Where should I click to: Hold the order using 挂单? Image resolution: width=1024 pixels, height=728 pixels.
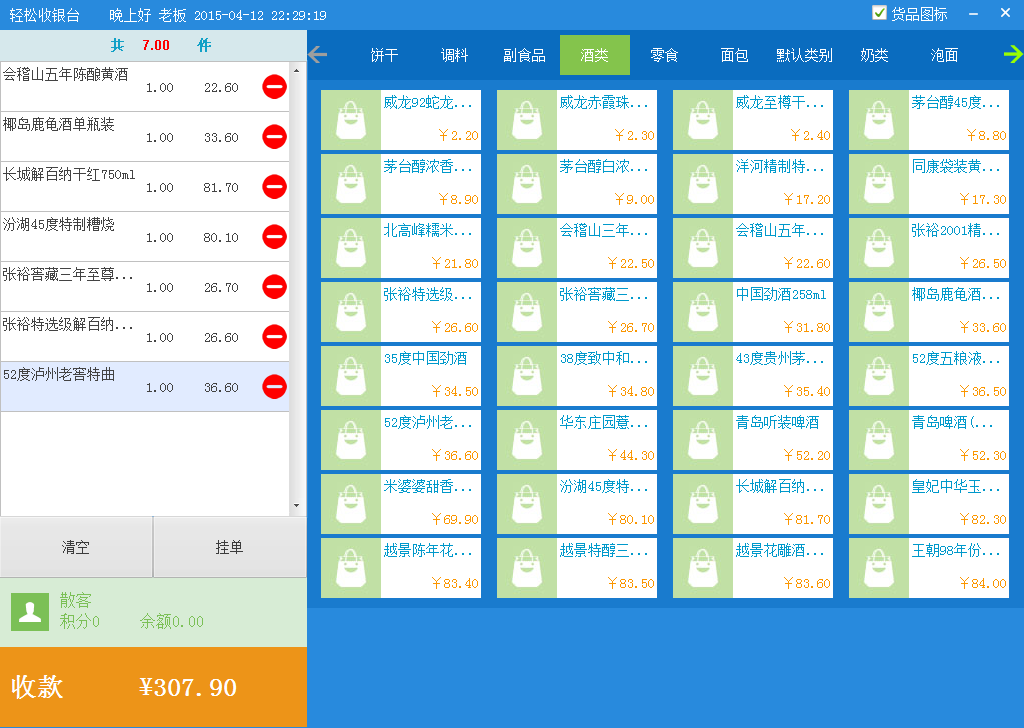[x=229, y=546]
